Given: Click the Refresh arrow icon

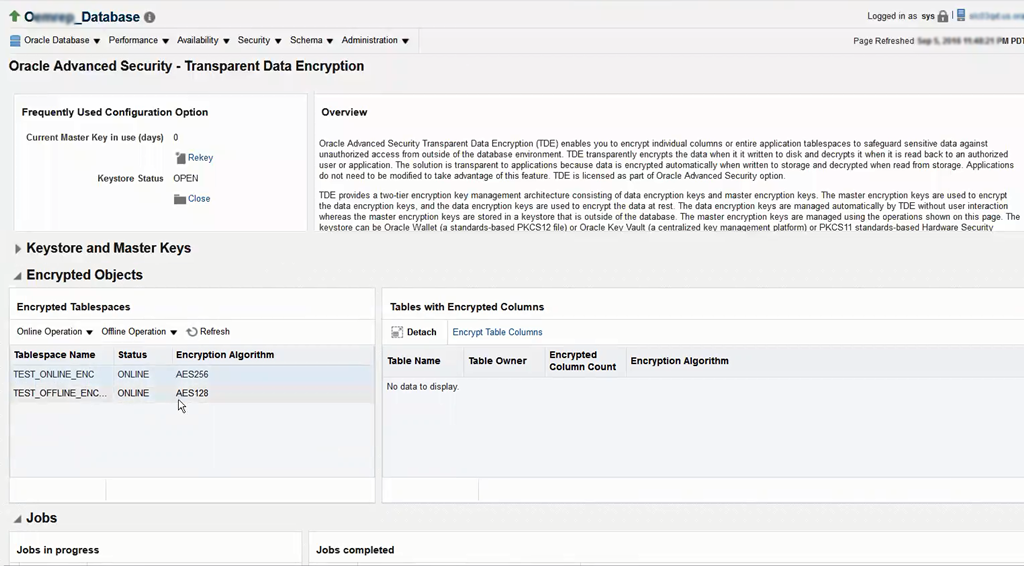Looking at the screenshot, I should [192, 332].
